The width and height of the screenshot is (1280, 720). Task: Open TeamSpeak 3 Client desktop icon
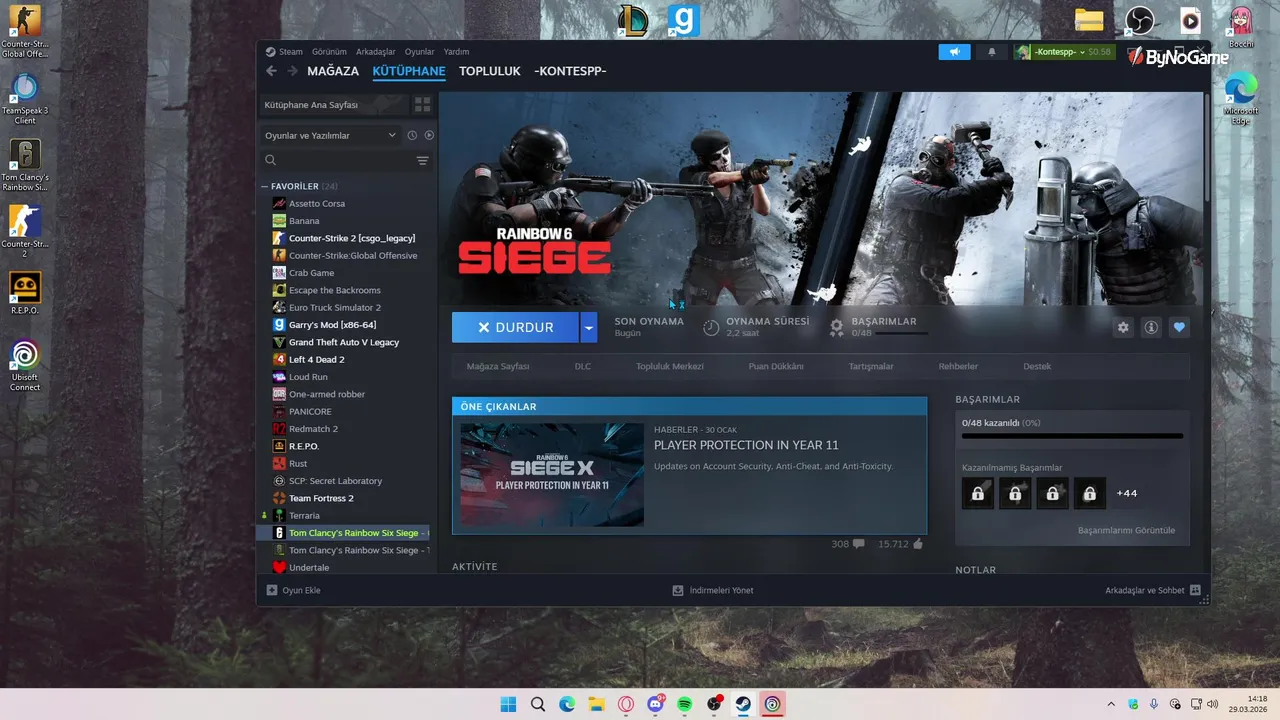(25, 98)
